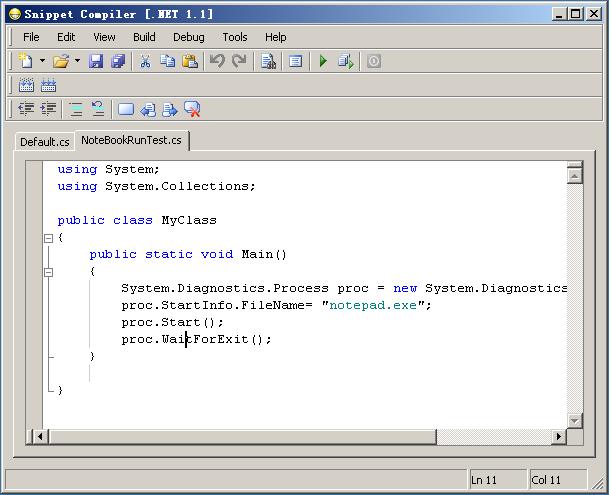Click the Open folder icon
The image size is (611, 495).
pos(61,61)
